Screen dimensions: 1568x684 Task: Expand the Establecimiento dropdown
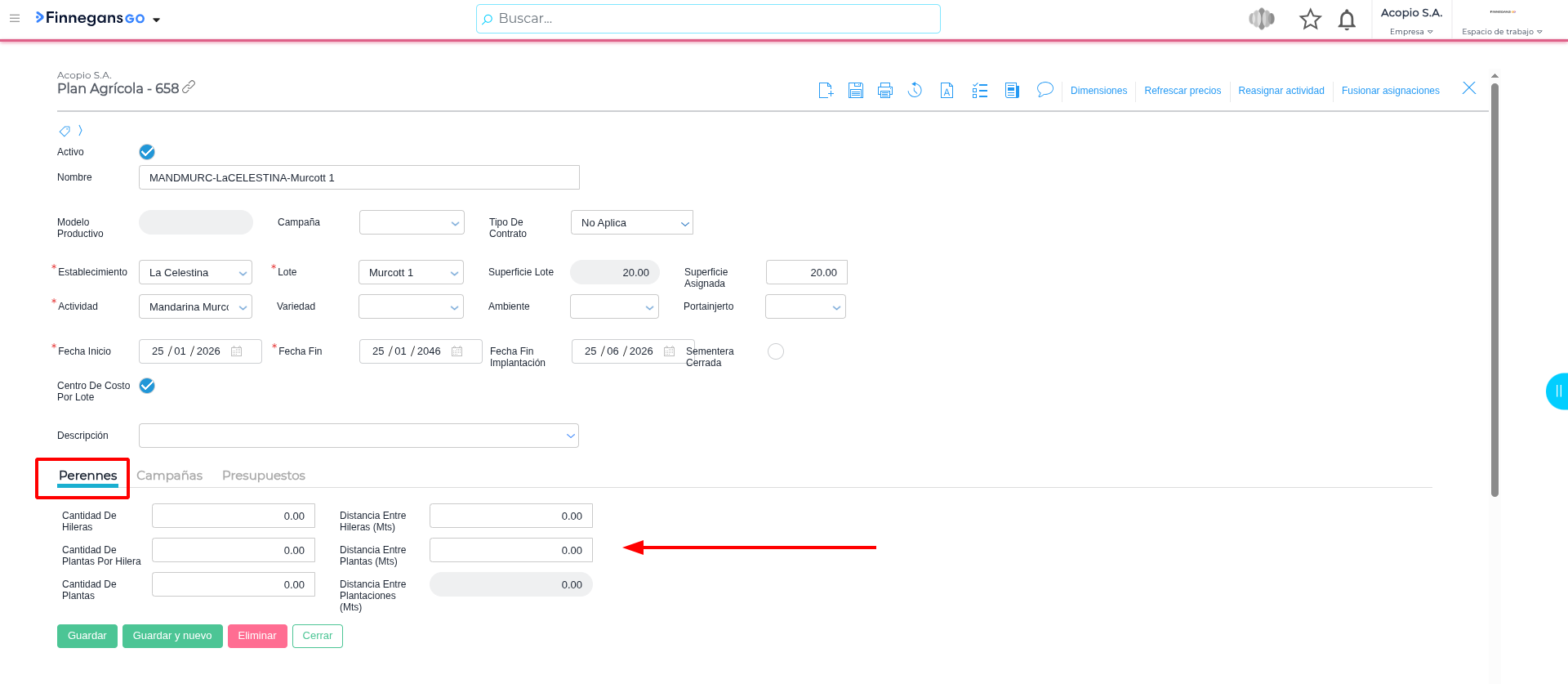coord(195,273)
